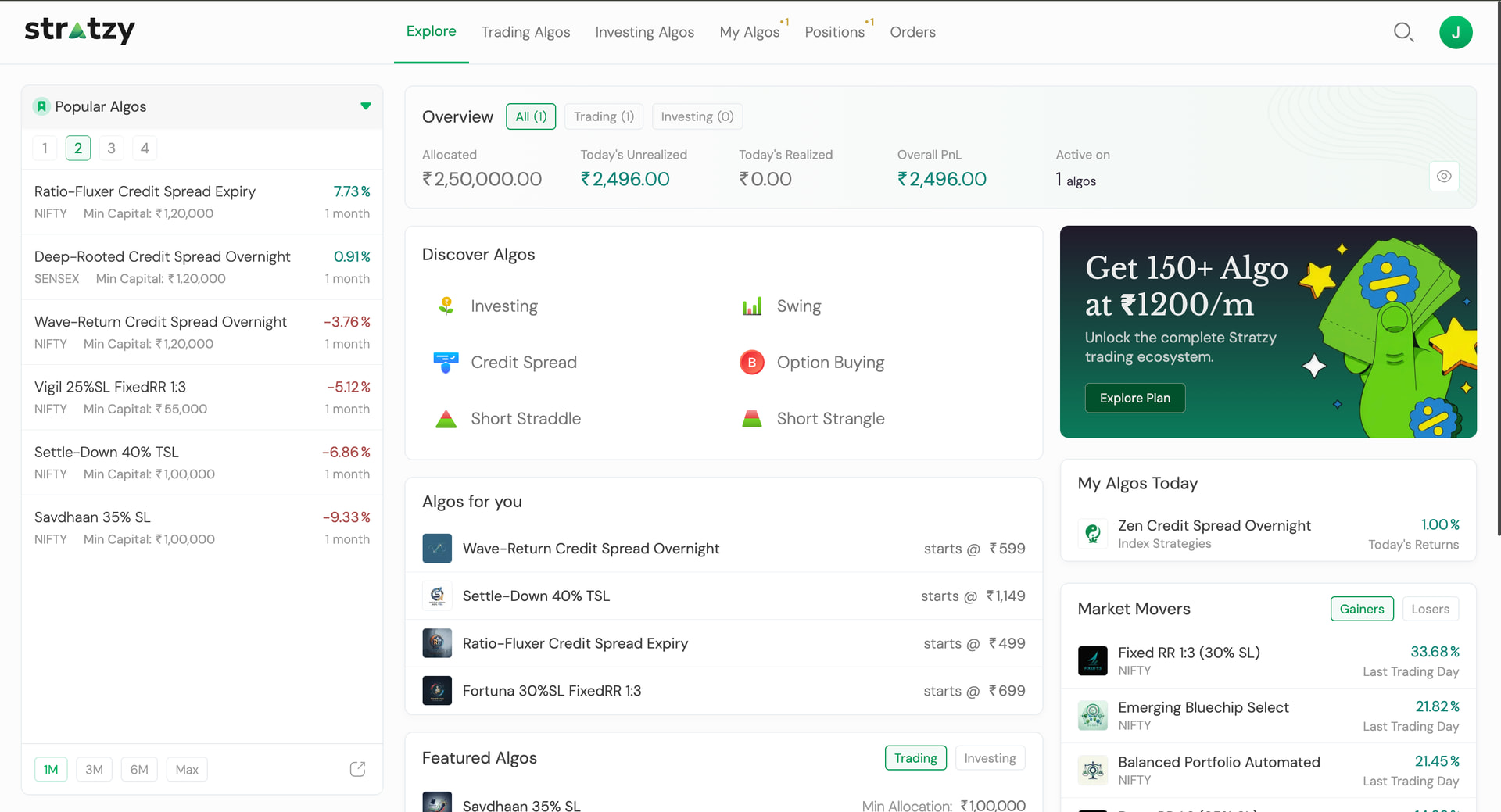Open Deep-Rooted Credit Spread Overnight row
The image size is (1501, 812).
[202, 267]
